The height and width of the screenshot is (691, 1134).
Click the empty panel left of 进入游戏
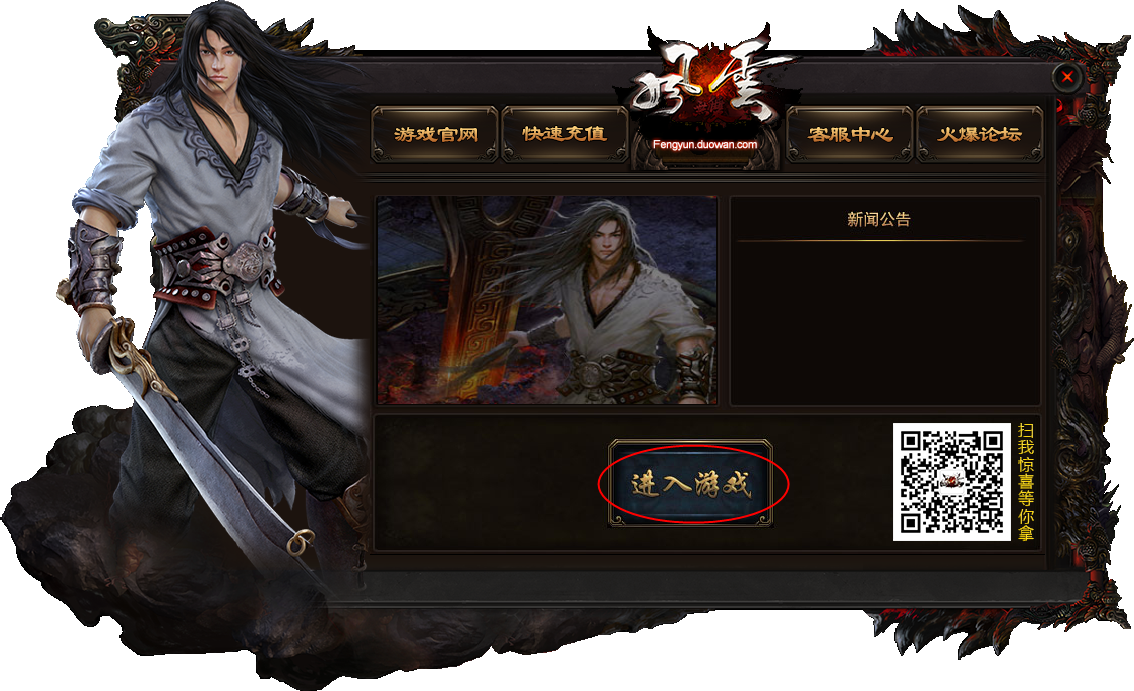[492, 483]
